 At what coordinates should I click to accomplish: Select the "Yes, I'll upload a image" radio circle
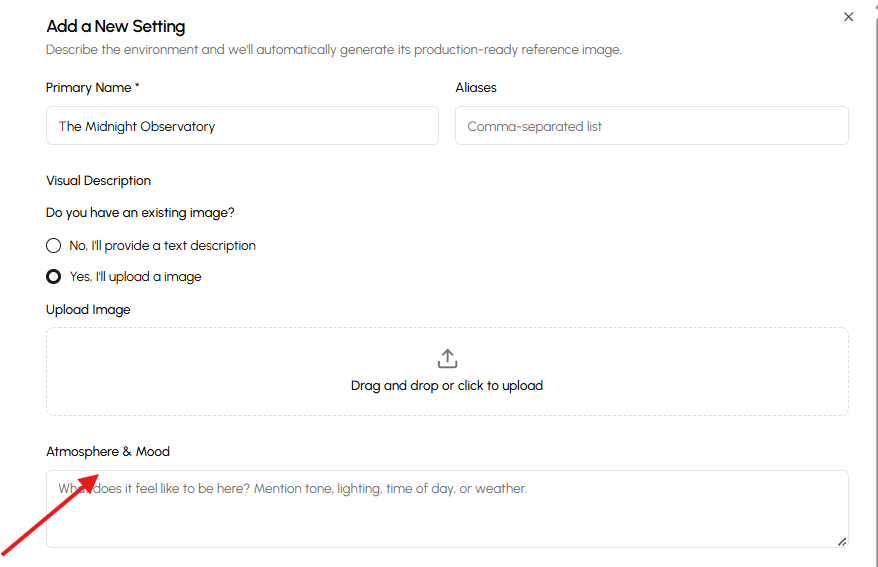pos(54,277)
